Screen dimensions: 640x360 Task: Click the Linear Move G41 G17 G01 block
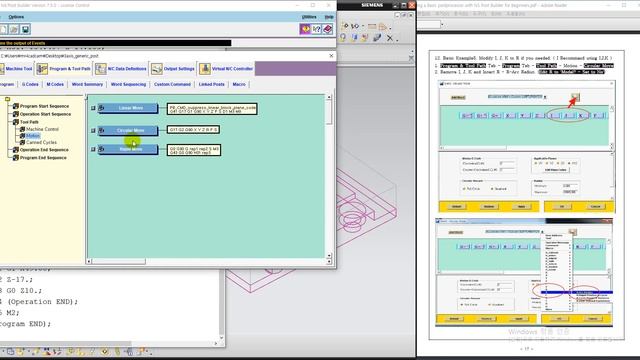point(212,109)
